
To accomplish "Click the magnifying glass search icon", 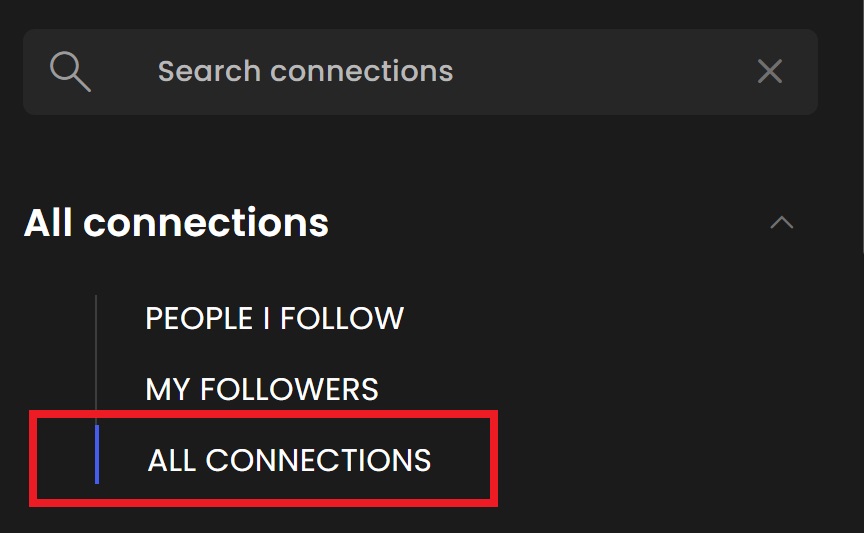I will pos(70,71).
